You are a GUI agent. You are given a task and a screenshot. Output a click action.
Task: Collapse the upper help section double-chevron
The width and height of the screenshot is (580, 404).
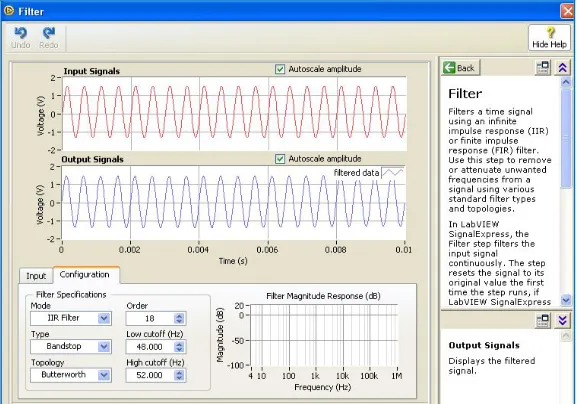click(563, 68)
